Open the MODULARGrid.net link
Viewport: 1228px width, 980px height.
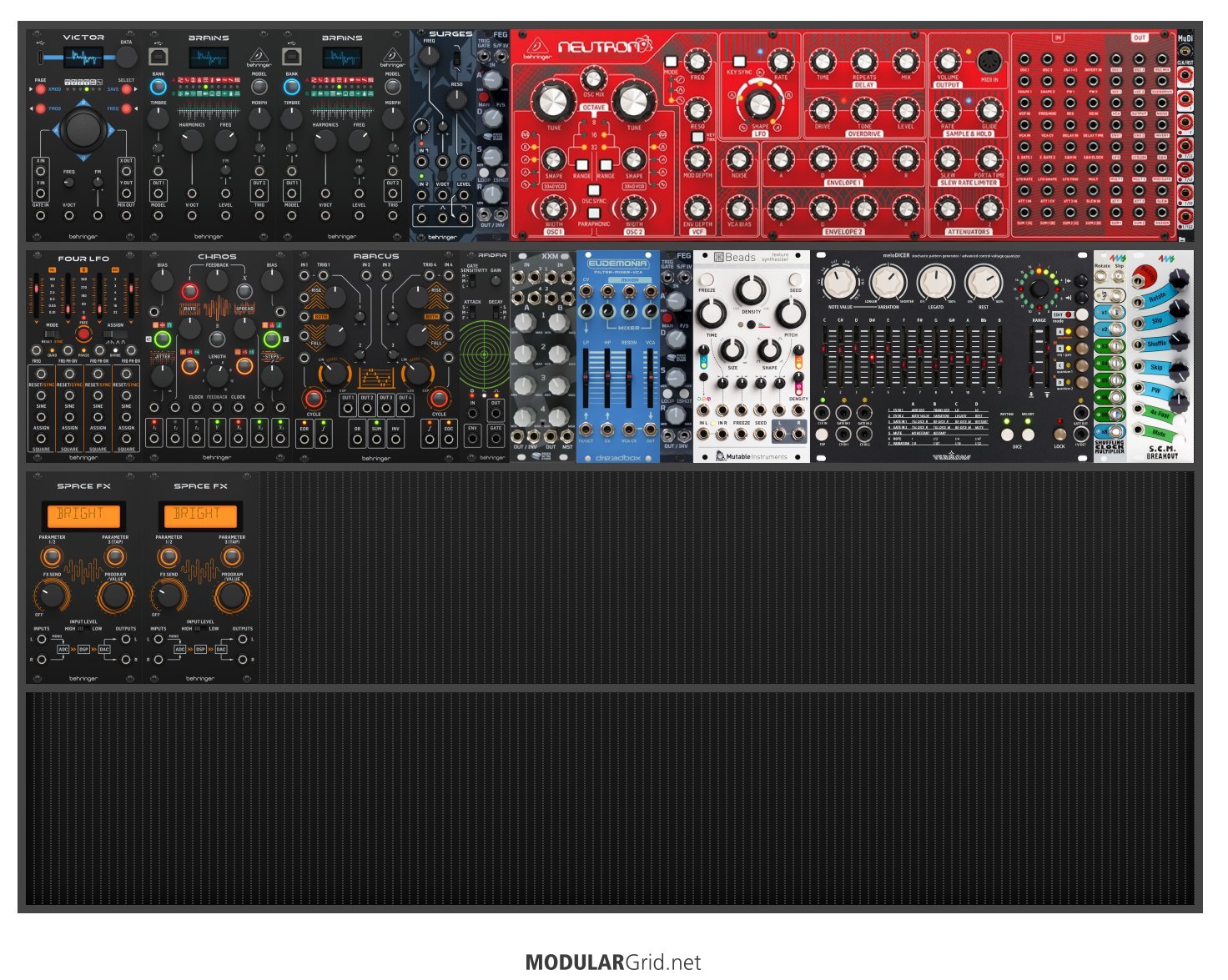pos(613,962)
